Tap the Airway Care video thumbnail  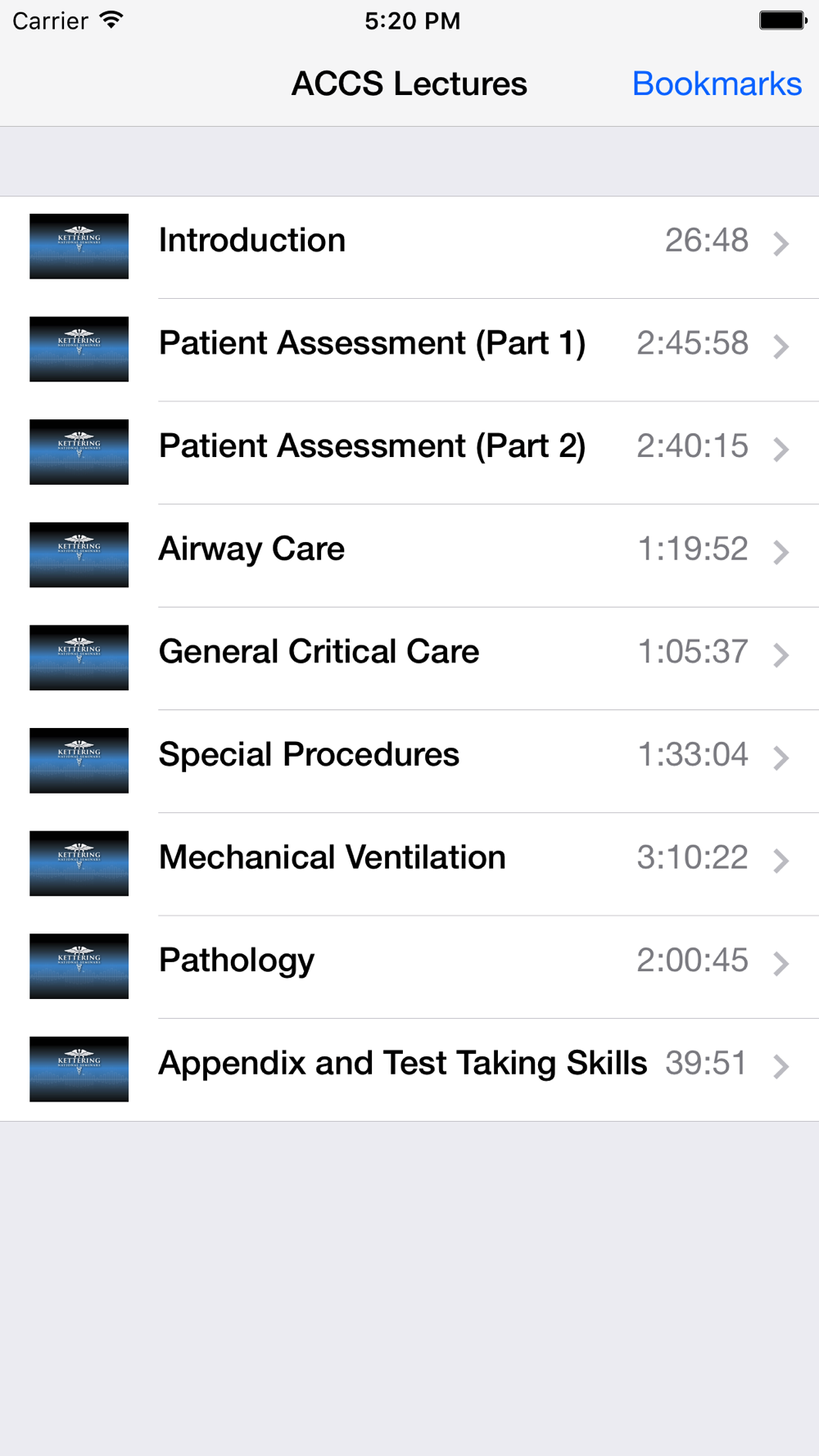click(x=79, y=554)
